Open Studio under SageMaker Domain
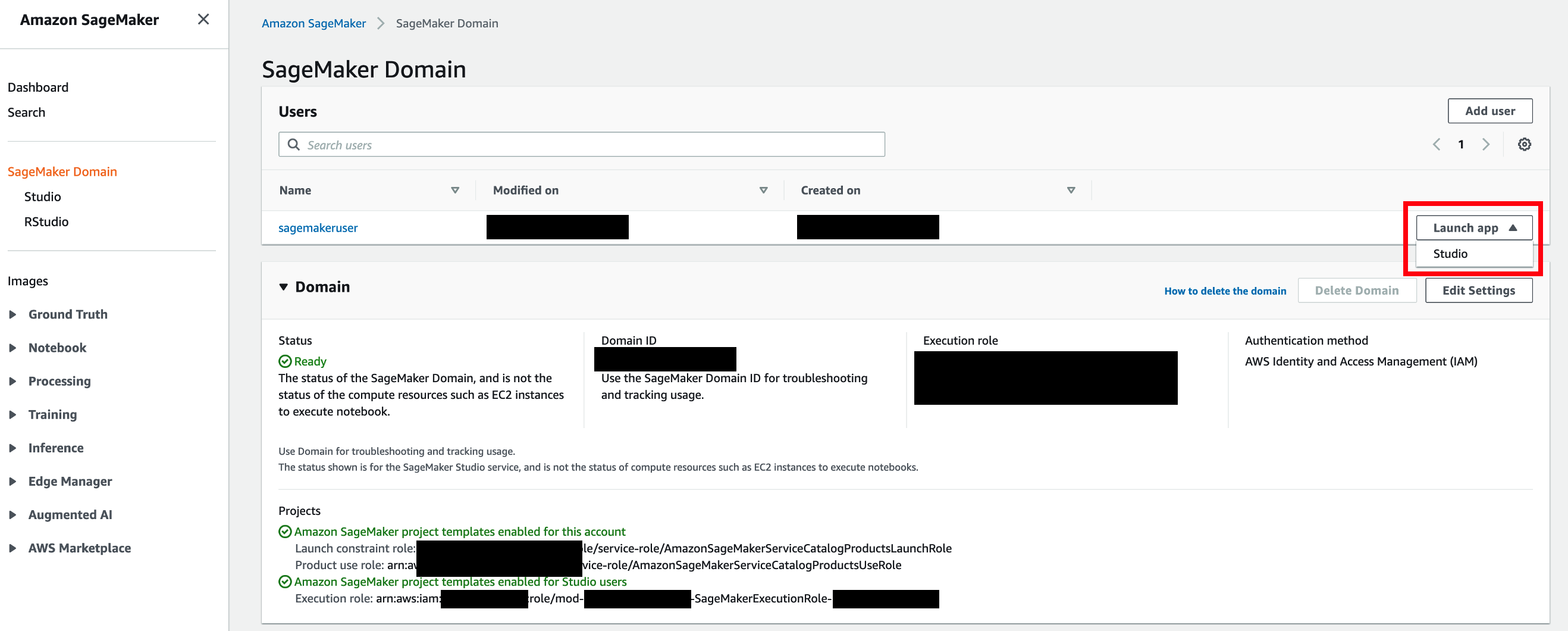1568x631 pixels. (43, 196)
